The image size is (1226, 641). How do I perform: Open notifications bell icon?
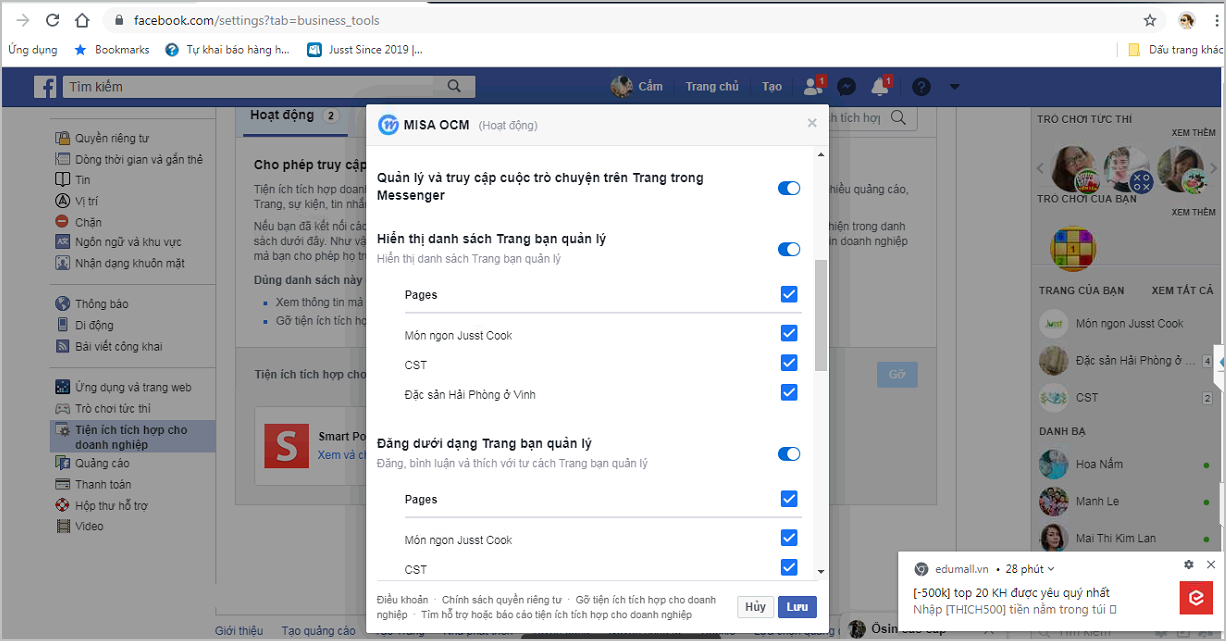point(880,87)
